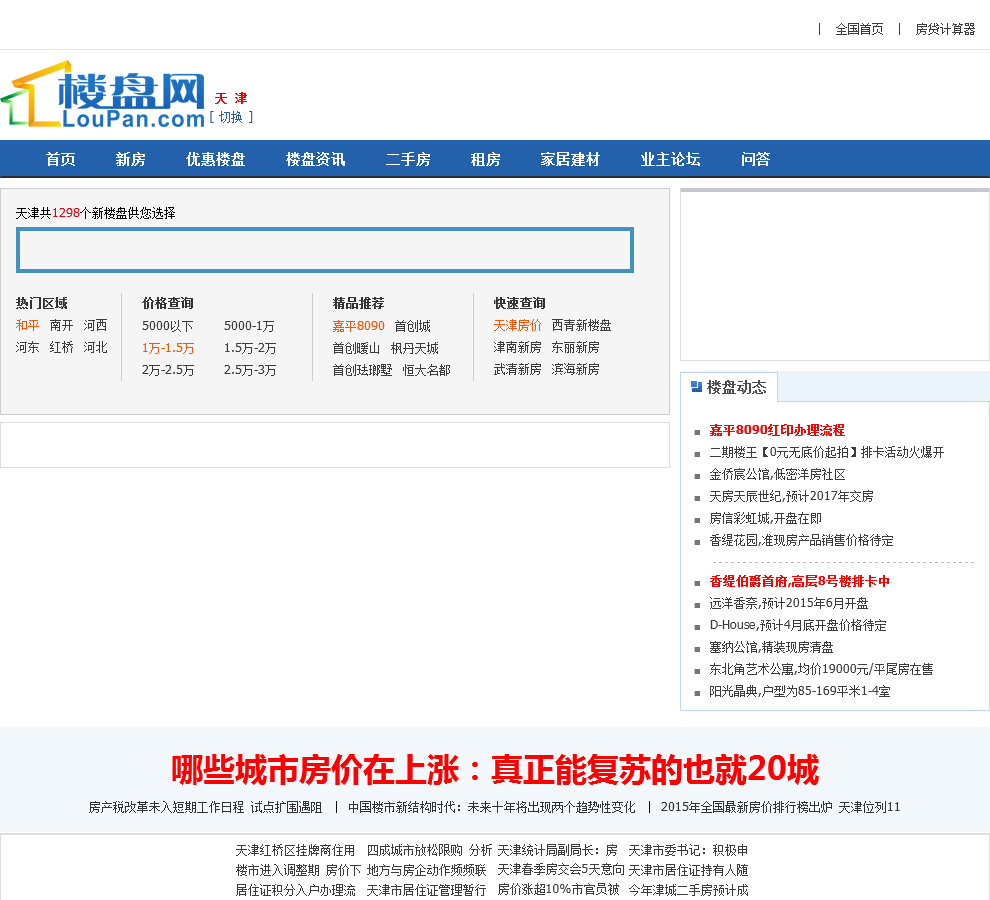Focus the new property search box

[x=325, y=250]
